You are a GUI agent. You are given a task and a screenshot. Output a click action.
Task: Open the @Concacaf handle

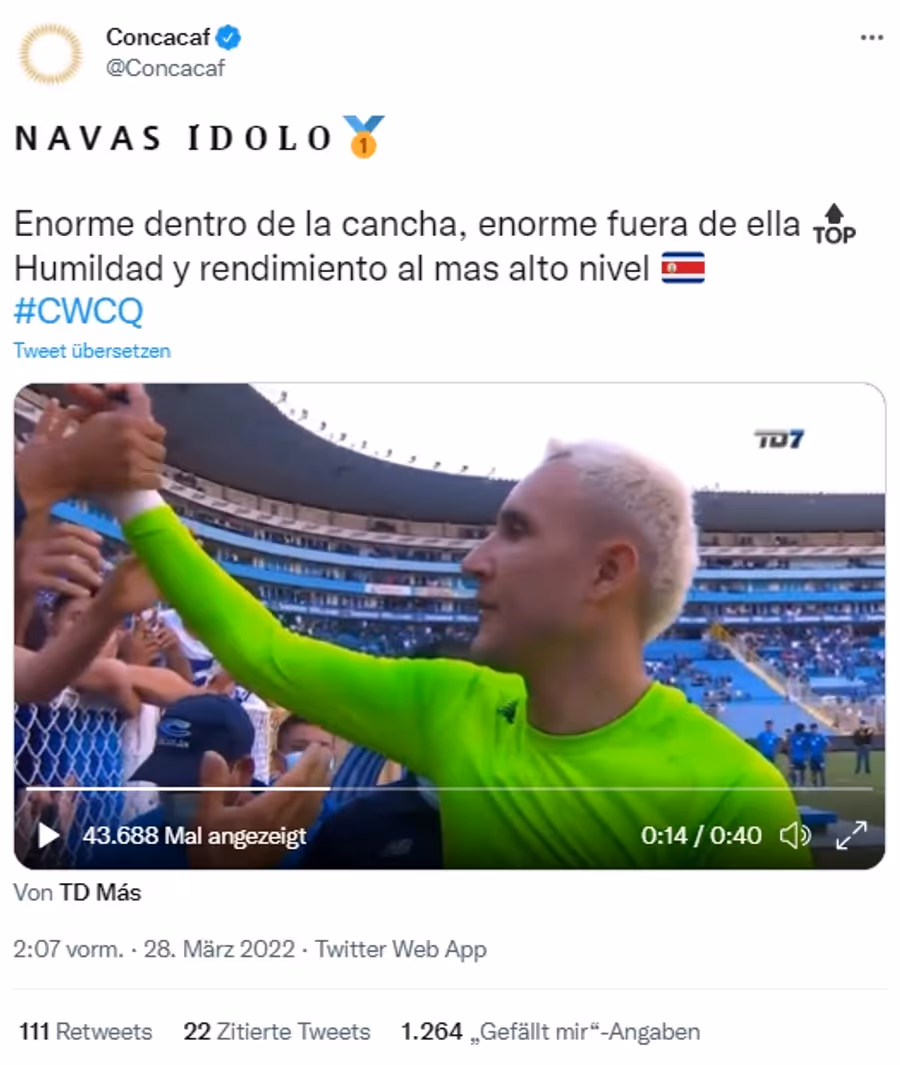point(165,68)
